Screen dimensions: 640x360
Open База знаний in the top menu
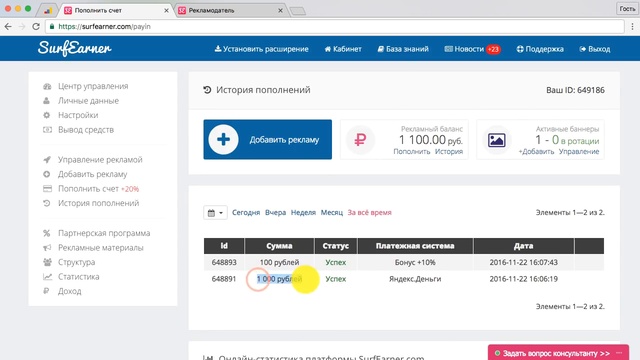click(403, 49)
